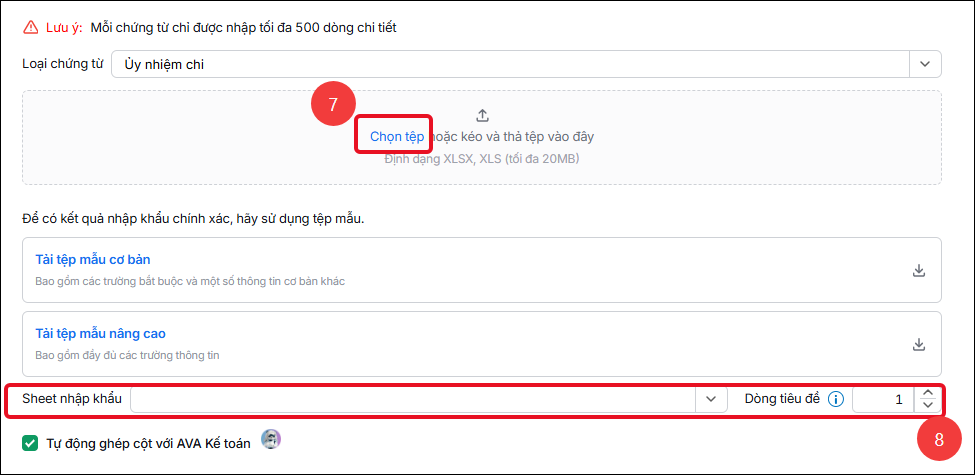Click the red step 8 marker circle
This screenshot has height=475, width=975.
click(939, 439)
